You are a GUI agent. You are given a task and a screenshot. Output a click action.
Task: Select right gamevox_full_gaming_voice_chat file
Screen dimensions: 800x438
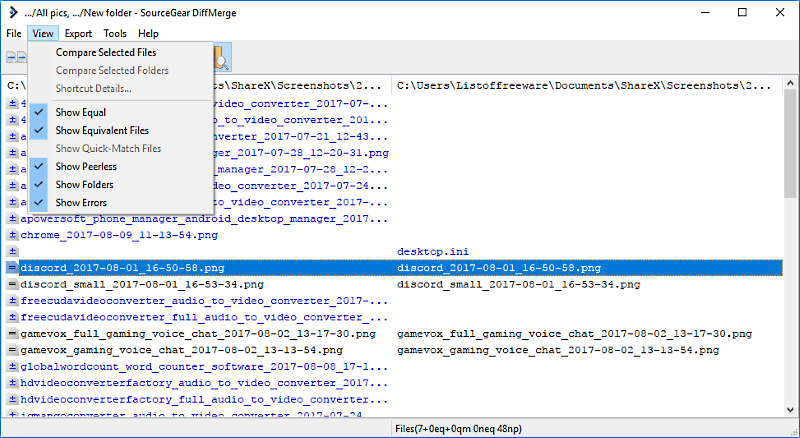[574, 334]
